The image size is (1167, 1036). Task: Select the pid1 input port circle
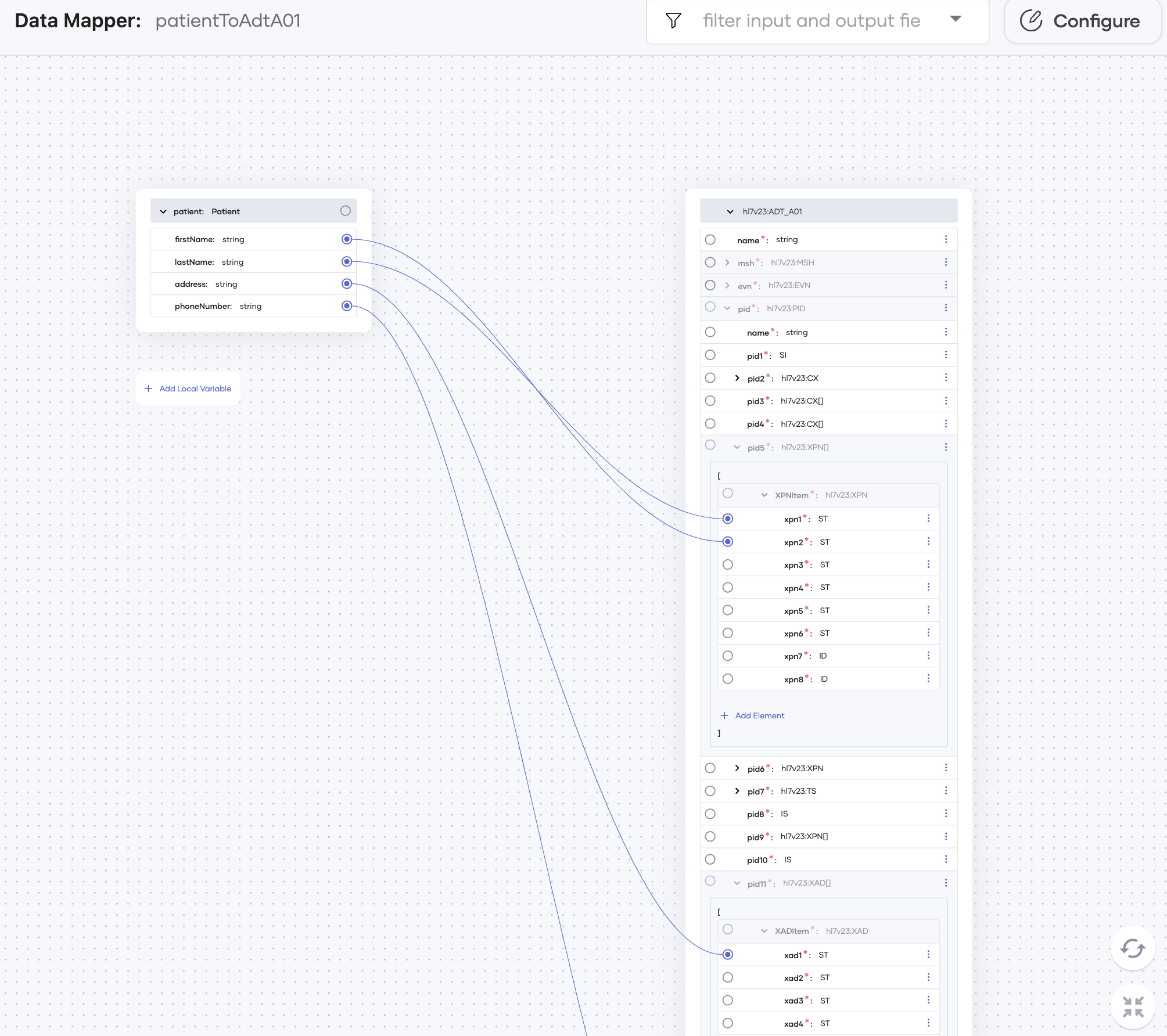(x=710, y=355)
